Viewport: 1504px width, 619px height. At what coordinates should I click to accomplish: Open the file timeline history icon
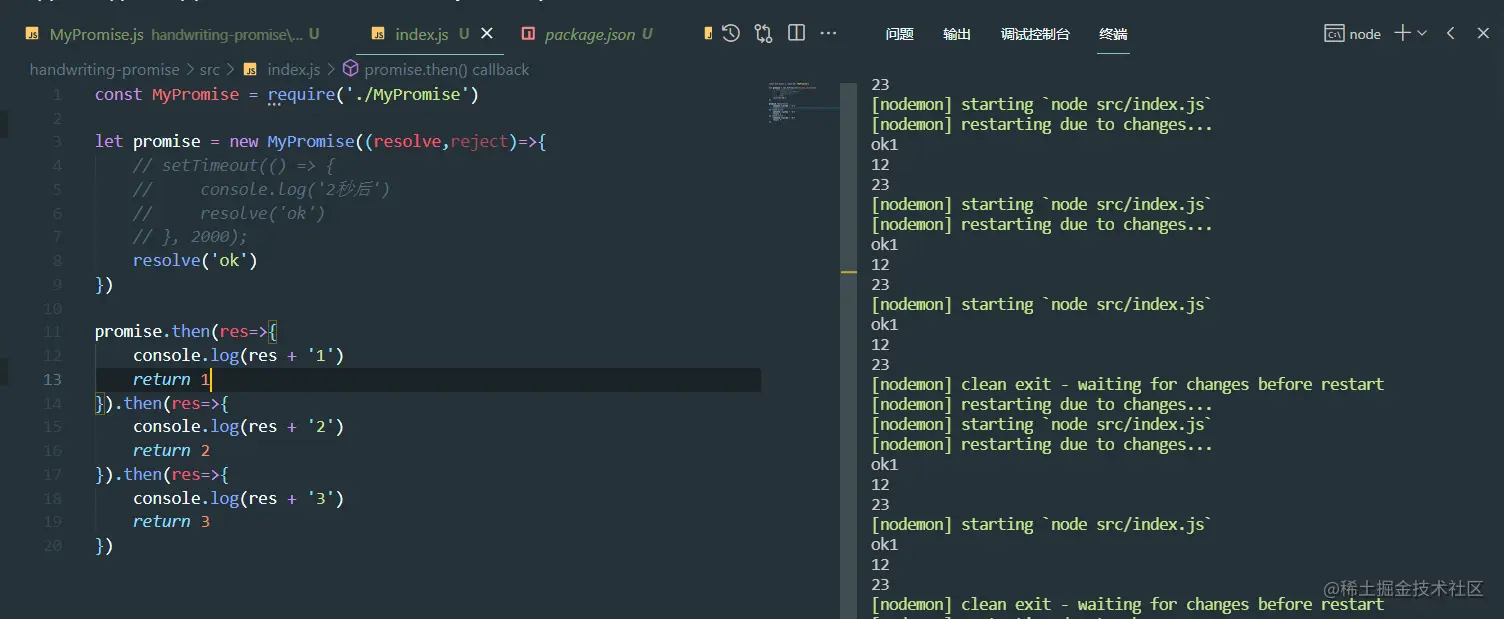point(731,34)
